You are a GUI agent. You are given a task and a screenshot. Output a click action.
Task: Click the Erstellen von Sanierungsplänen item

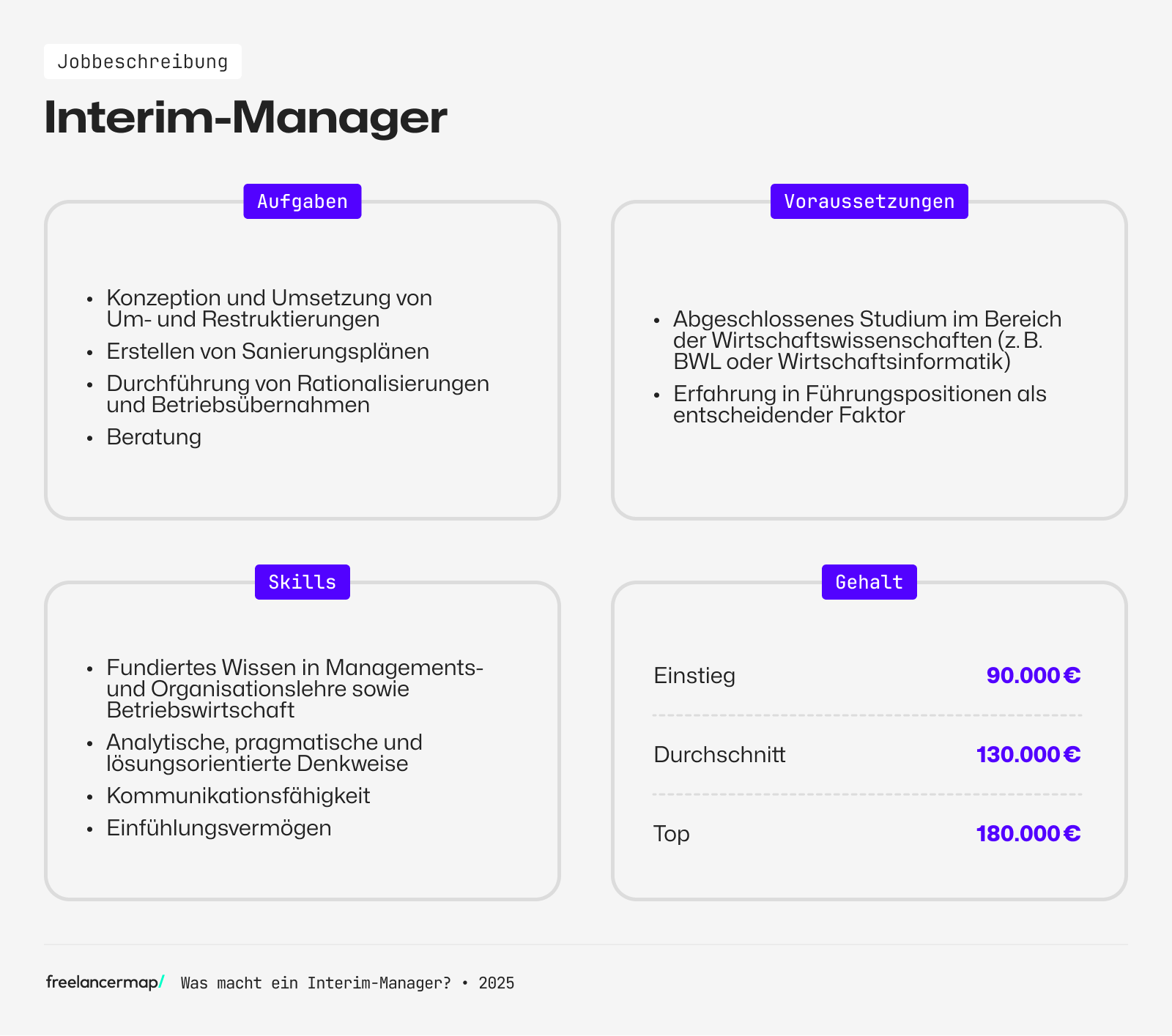pos(267,351)
